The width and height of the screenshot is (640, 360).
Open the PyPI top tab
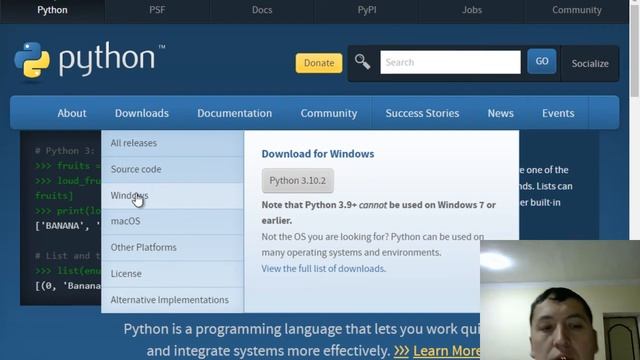[367, 10]
